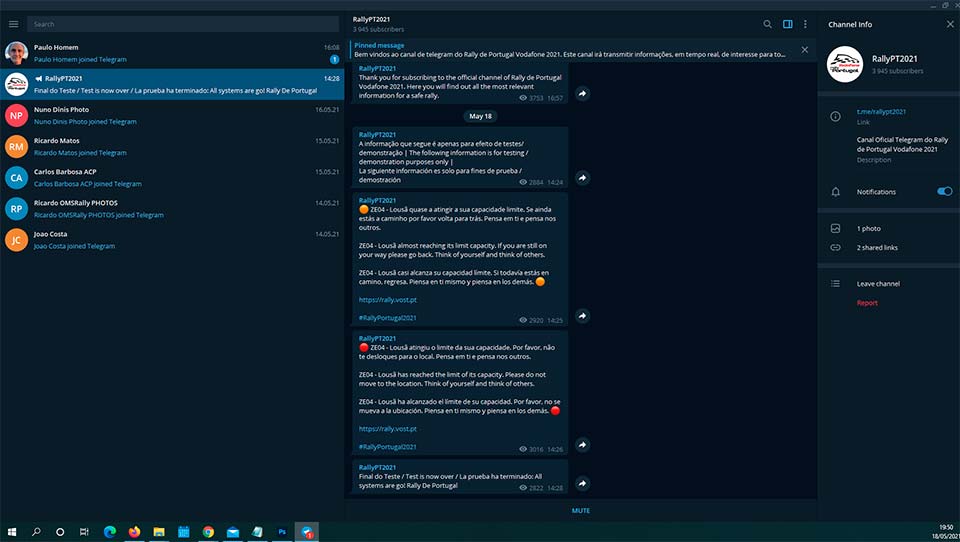Forward the orange ZE04 Lousã warning message
The height and width of the screenshot is (542, 960).
(x=582, y=316)
